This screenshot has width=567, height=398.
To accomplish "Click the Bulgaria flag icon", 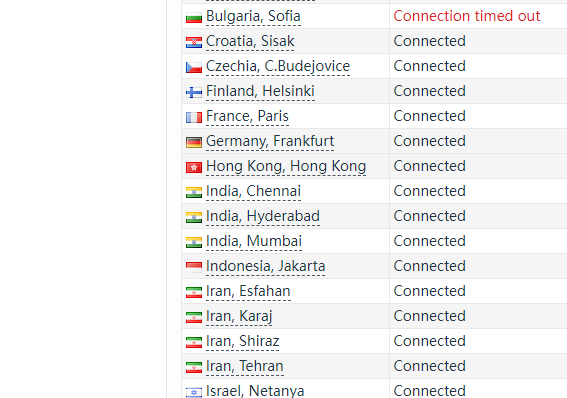I will coord(194,17).
